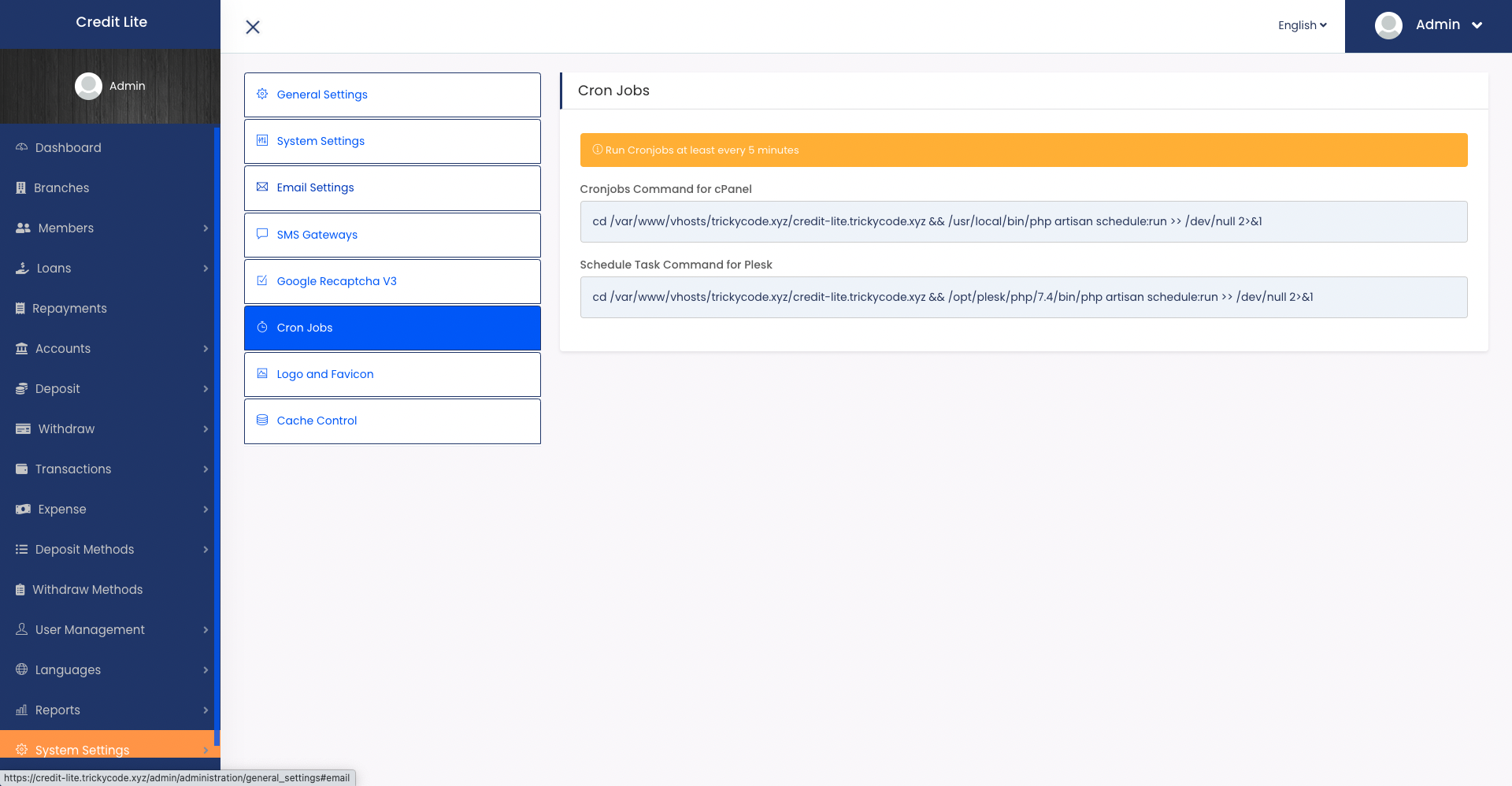Image resolution: width=1512 pixels, height=786 pixels.
Task: Click the Run Cronjobs every 5 minutes alert
Action: pos(1024,150)
